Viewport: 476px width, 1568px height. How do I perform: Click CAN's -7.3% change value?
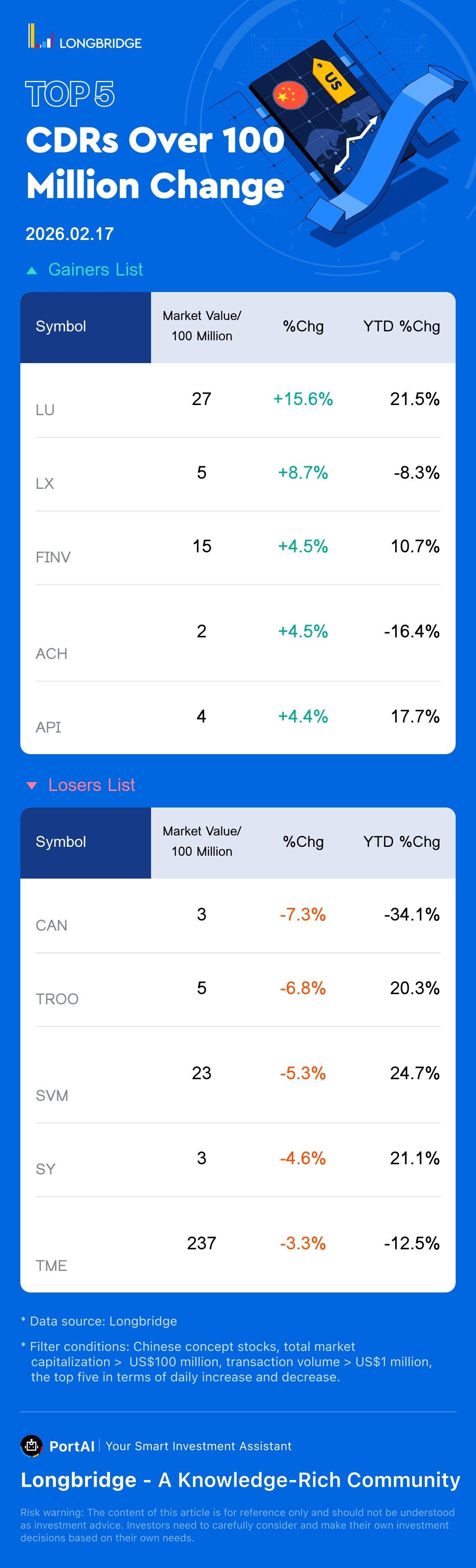coord(303,914)
